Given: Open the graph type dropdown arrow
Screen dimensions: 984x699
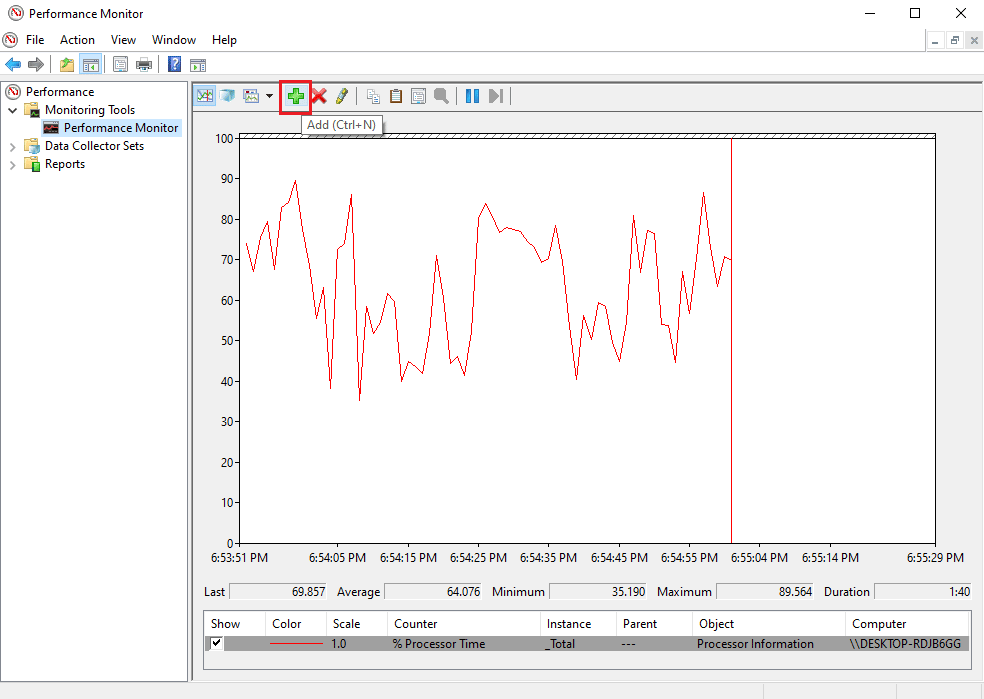Looking at the screenshot, I should pos(269,96).
